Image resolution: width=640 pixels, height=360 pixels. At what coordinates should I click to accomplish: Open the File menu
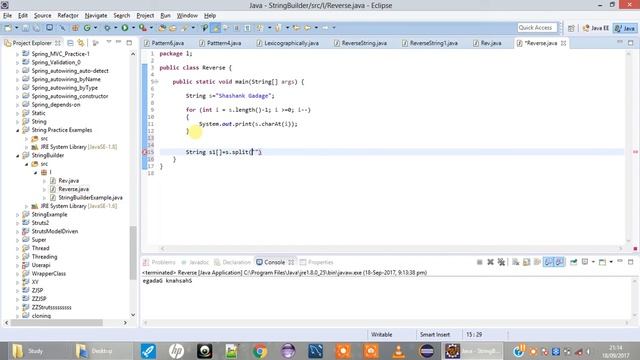point(7,16)
